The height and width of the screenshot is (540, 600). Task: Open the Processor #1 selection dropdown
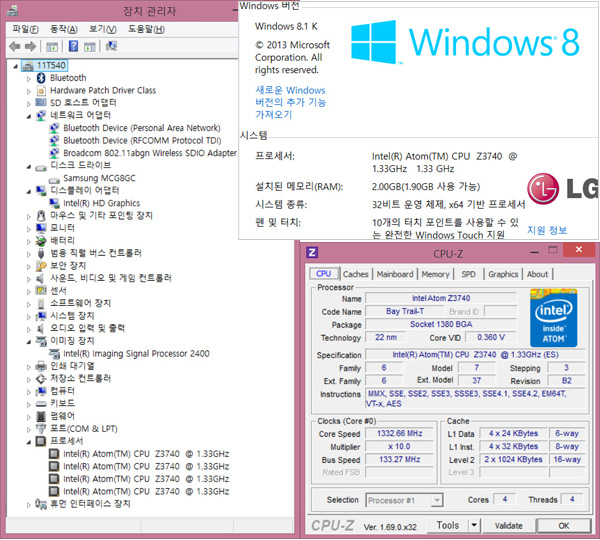pyautogui.click(x=437, y=500)
